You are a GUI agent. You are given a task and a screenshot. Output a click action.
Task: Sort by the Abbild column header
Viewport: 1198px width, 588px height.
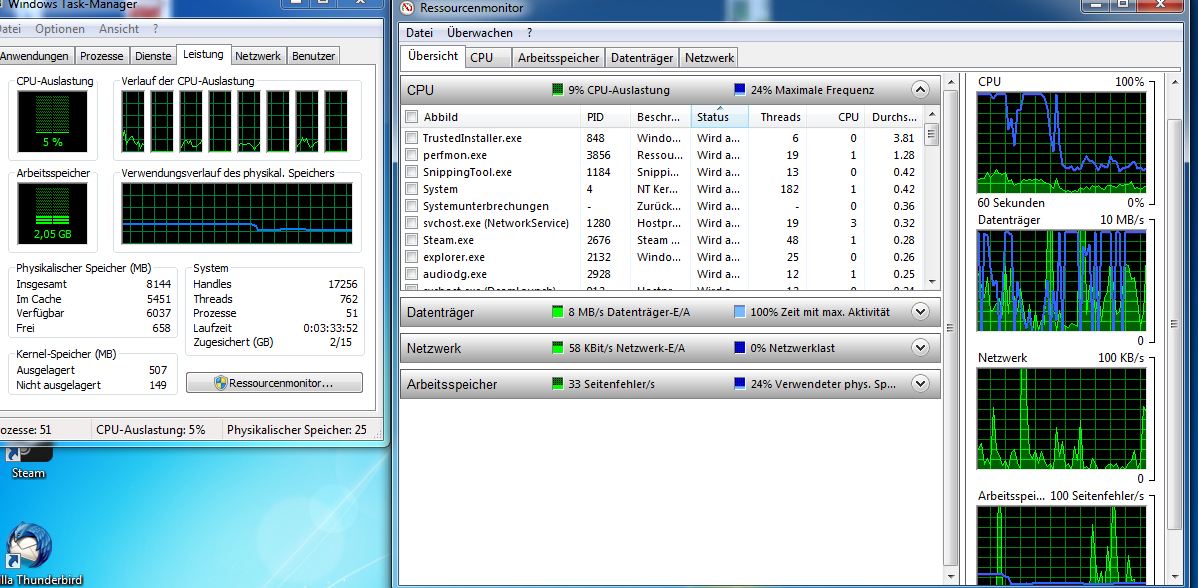441,117
